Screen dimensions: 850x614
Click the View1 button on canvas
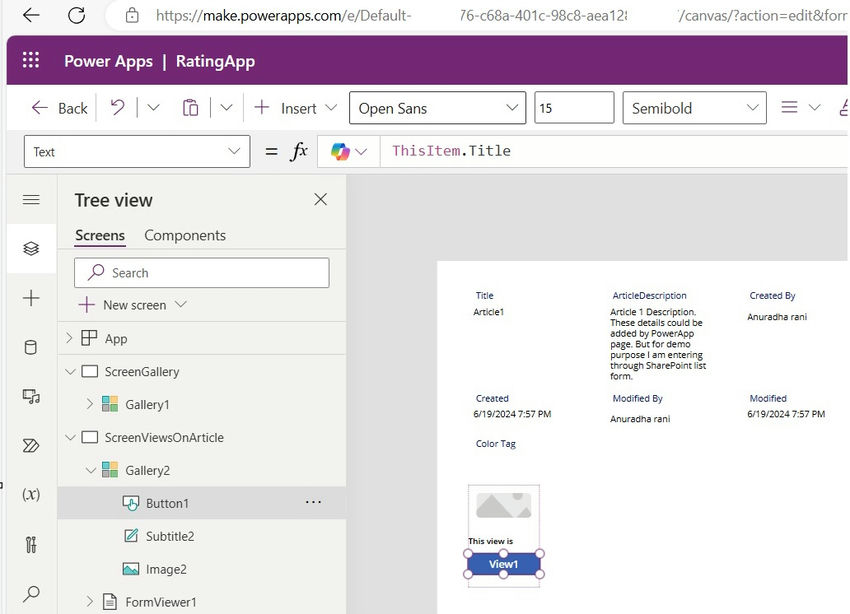[x=504, y=564]
